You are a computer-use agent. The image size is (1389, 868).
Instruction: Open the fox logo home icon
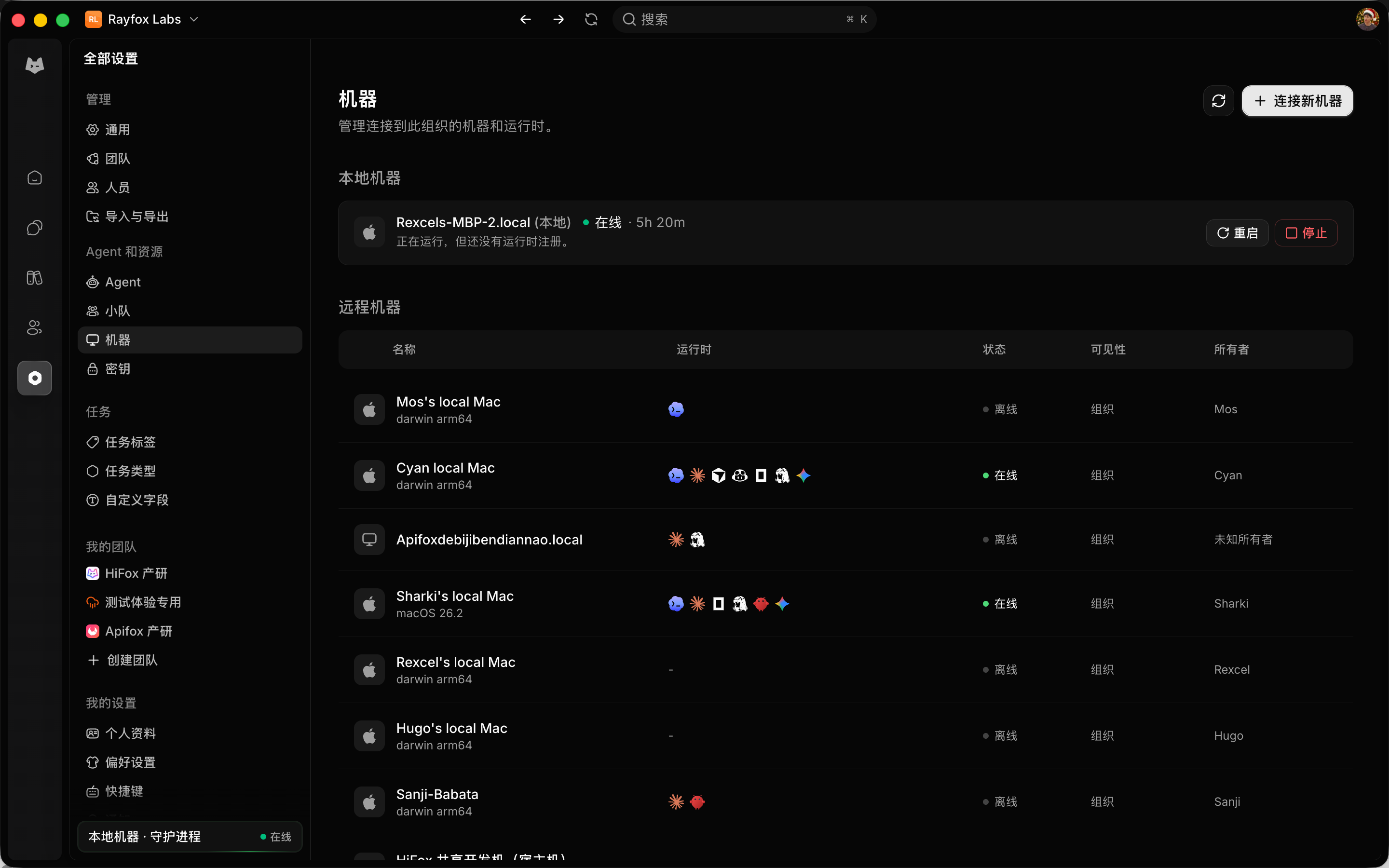[x=34, y=65]
